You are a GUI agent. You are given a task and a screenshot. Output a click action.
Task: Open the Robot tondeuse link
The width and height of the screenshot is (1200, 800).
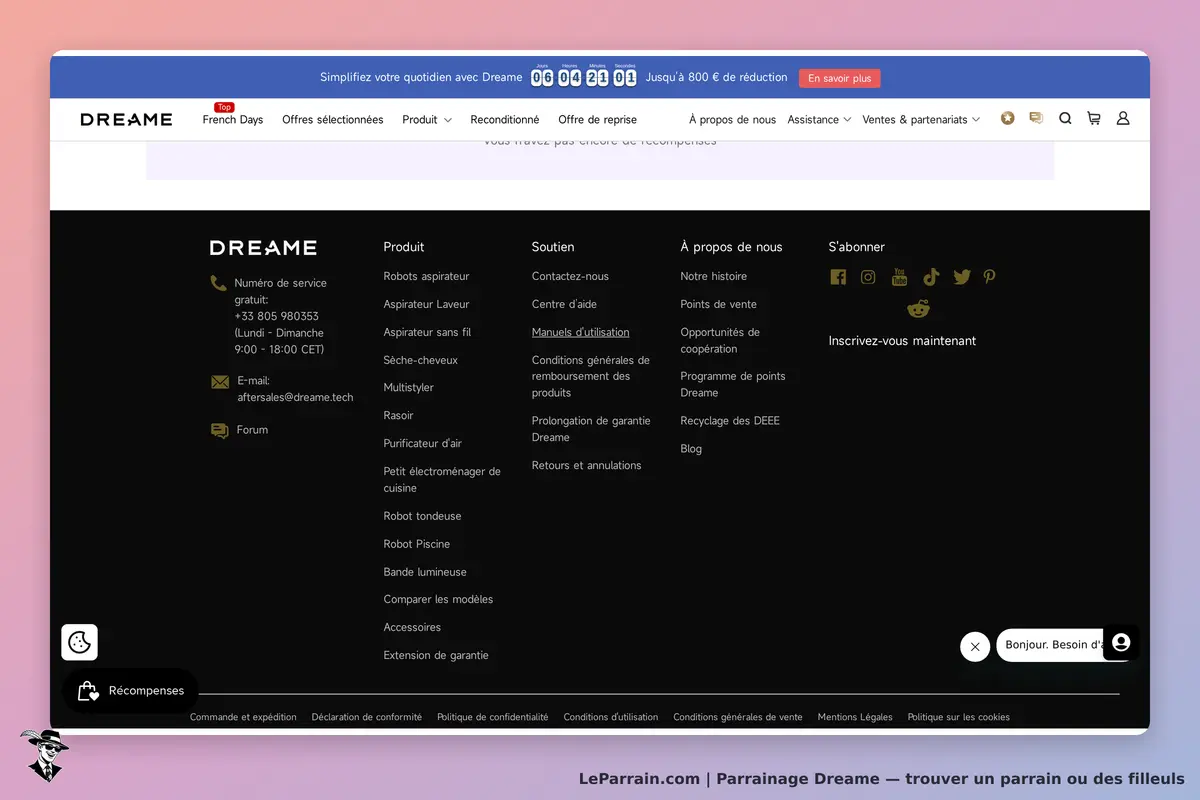[x=422, y=516]
